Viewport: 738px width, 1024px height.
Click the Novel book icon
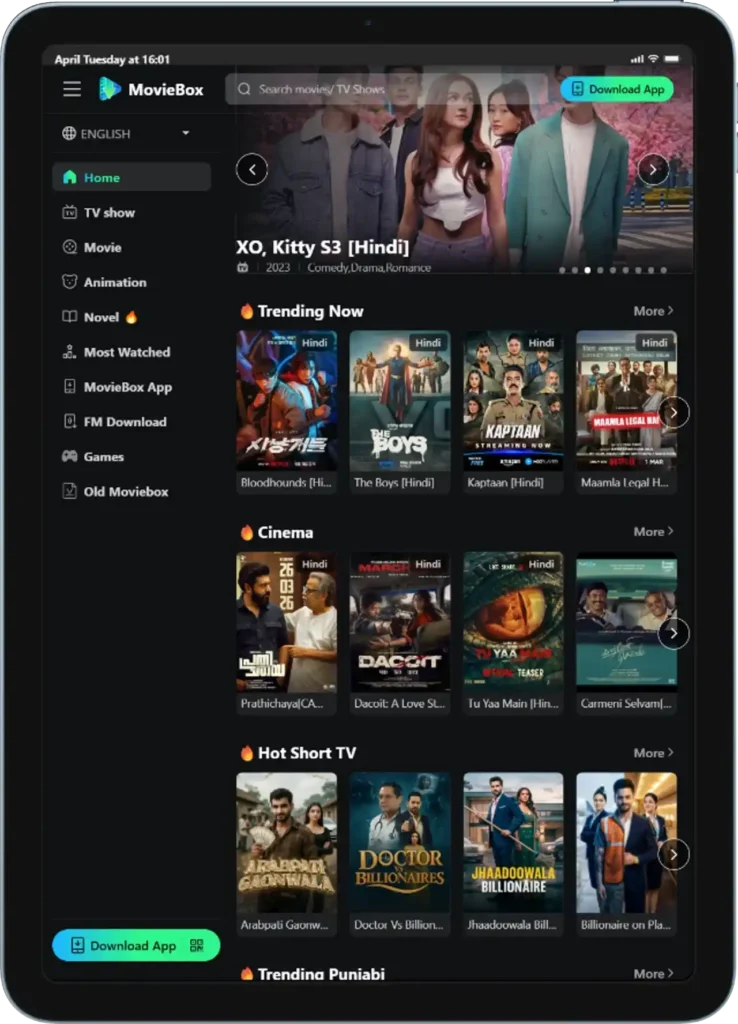pyautogui.click(x=69, y=317)
